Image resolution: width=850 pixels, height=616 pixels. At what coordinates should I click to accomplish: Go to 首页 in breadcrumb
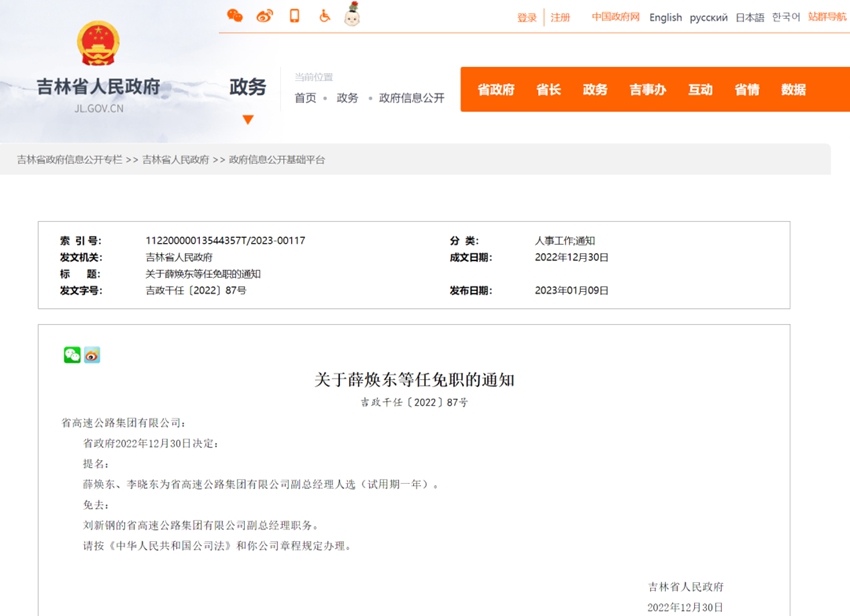(305, 98)
